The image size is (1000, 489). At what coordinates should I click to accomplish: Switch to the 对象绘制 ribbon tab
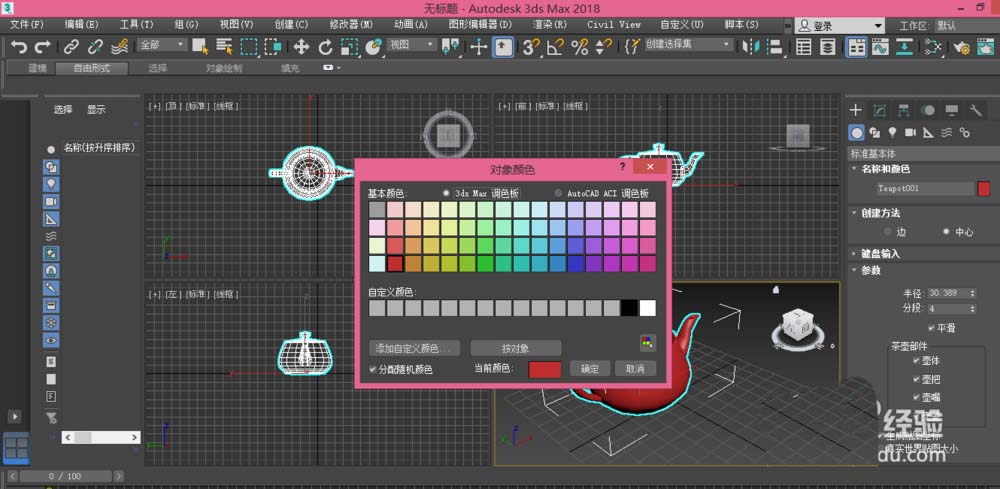coord(223,68)
